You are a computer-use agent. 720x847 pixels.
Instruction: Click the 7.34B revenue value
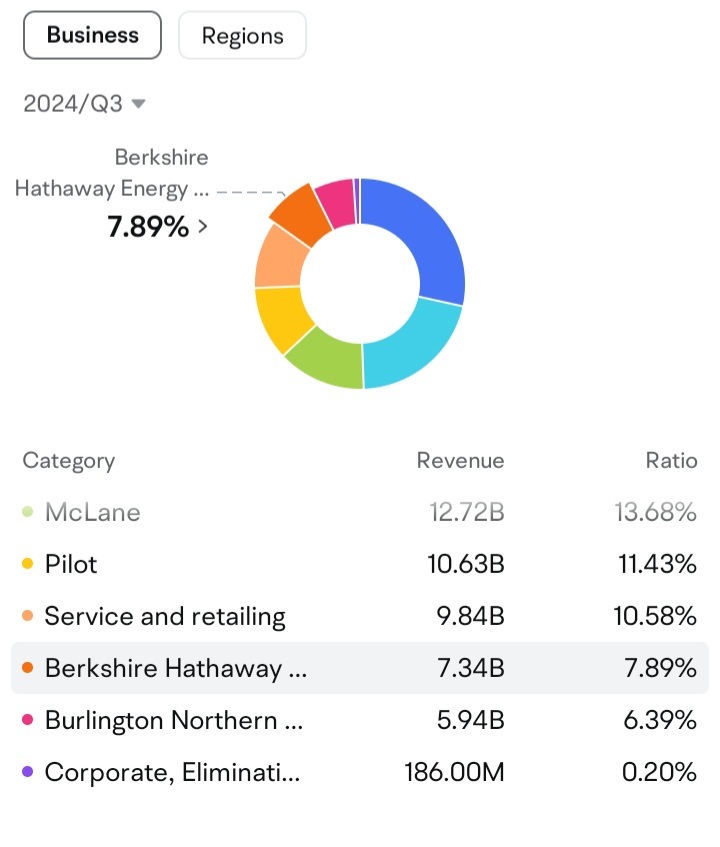[470, 668]
